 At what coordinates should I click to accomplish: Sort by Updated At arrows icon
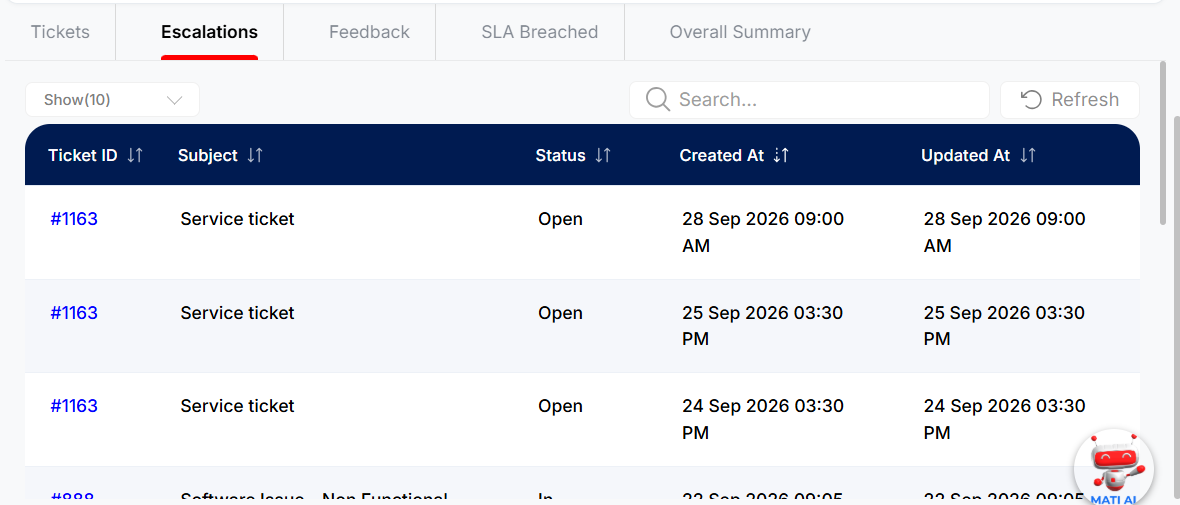tap(1028, 155)
